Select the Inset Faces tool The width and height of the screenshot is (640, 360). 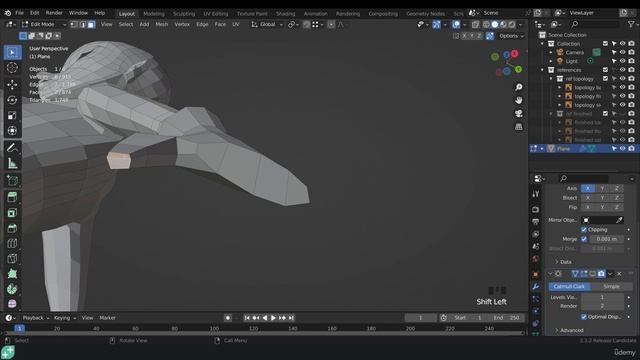point(12,213)
